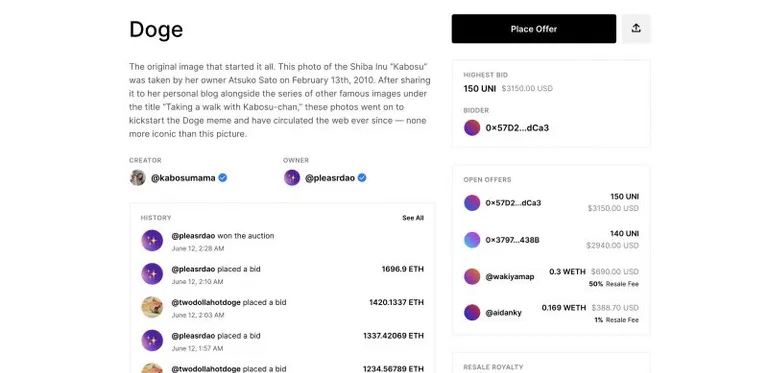Open @pleasrdao owner avatar
The image size is (768, 373).
(292, 178)
